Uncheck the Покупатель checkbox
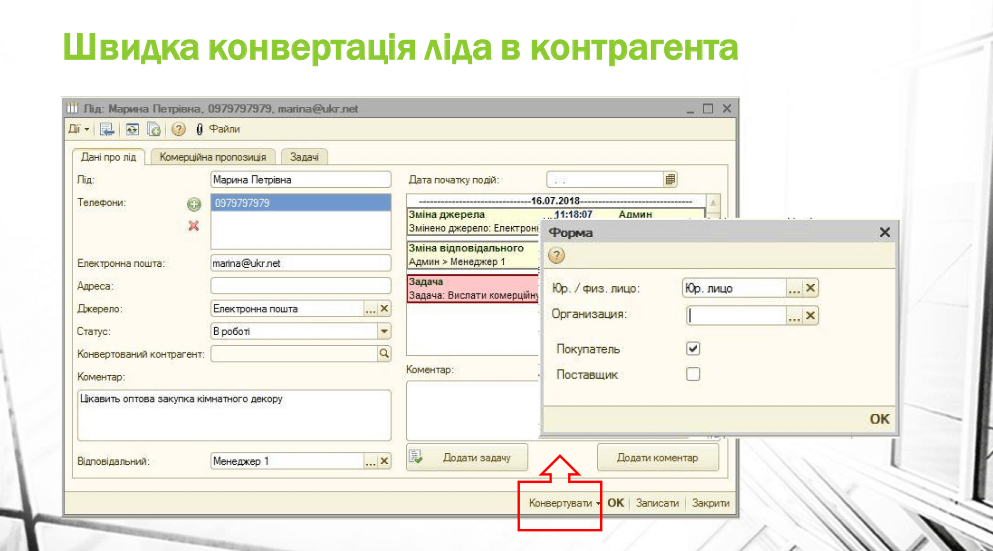Image resolution: width=993 pixels, height=551 pixels. 693,349
